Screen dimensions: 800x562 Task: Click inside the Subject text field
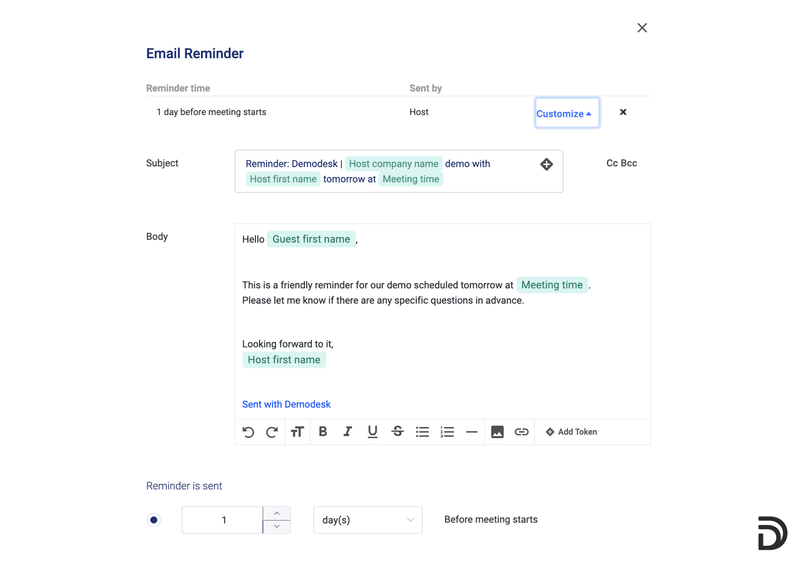(399, 171)
